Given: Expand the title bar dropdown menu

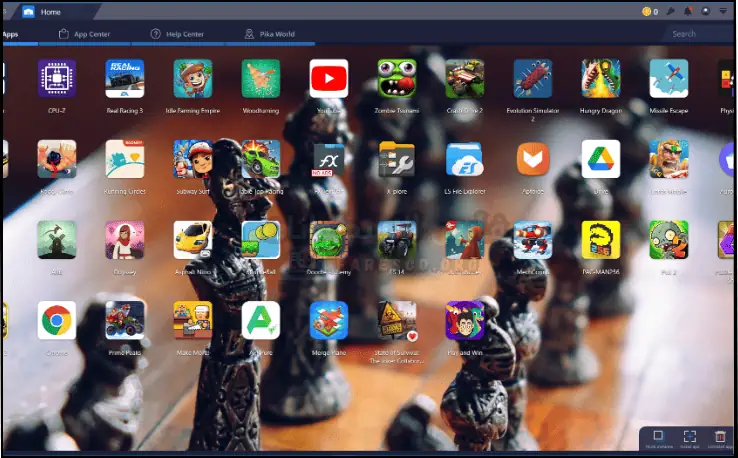Looking at the screenshot, I should coord(722,11).
